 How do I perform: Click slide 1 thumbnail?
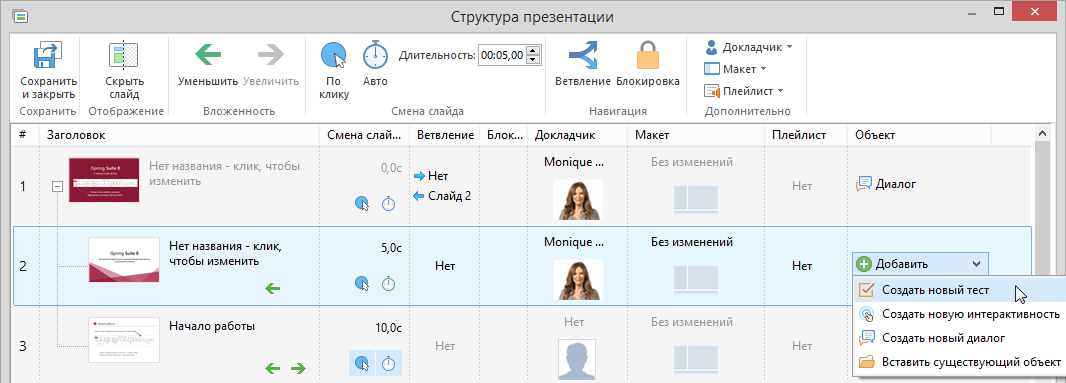[104, 180]
